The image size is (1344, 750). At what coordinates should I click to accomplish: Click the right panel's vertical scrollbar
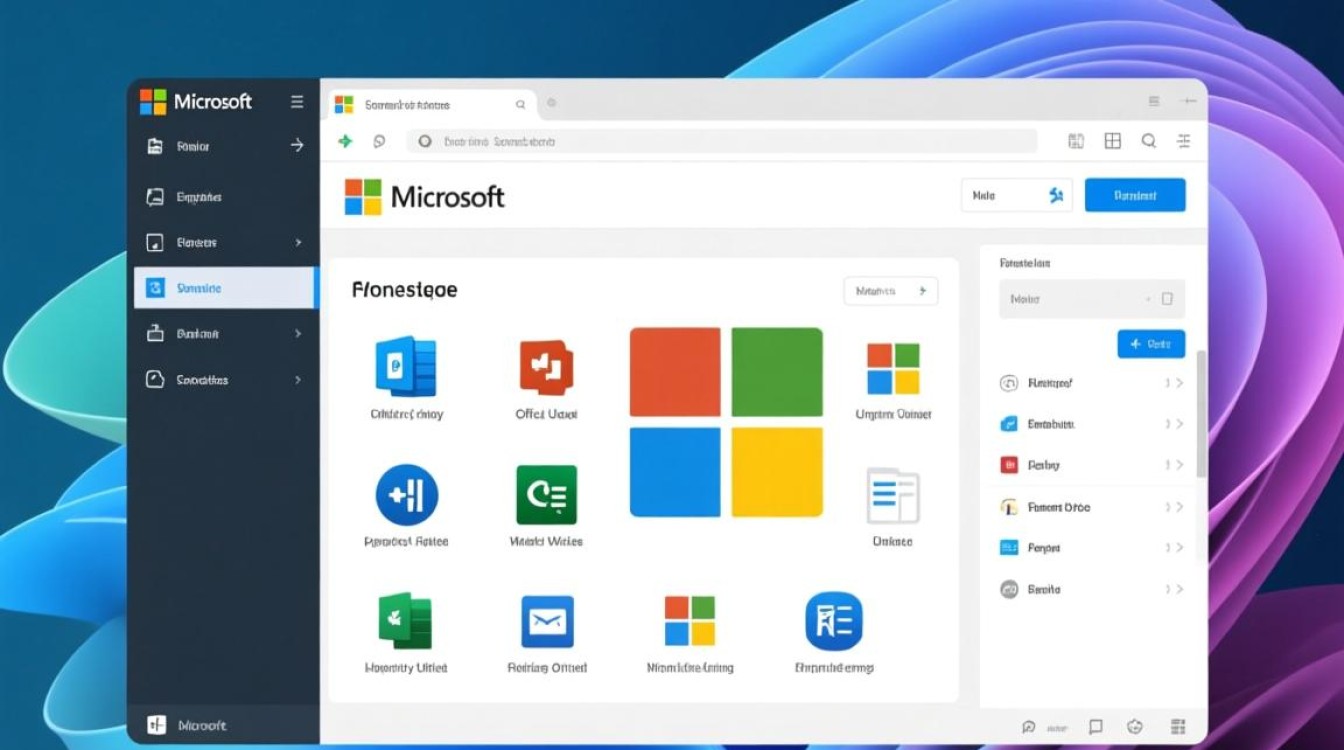click(x=1201, y=413)
